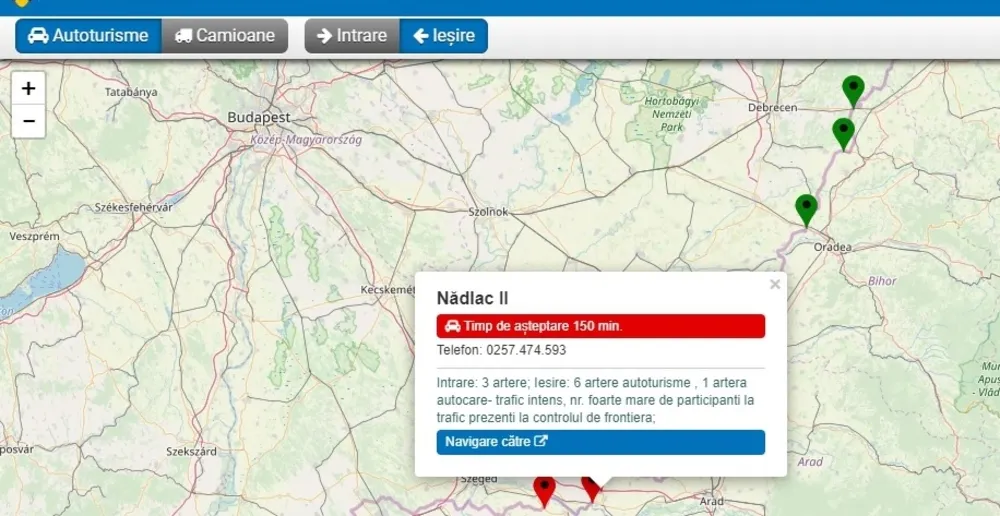Select the topmost green marker near Debrecen

tap(853, 91)
